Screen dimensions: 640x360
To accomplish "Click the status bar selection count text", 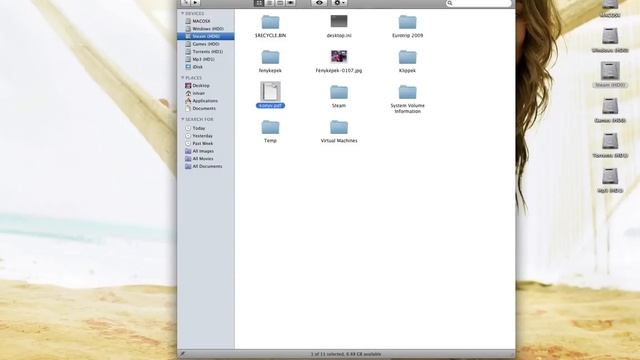I will [346, 354].
